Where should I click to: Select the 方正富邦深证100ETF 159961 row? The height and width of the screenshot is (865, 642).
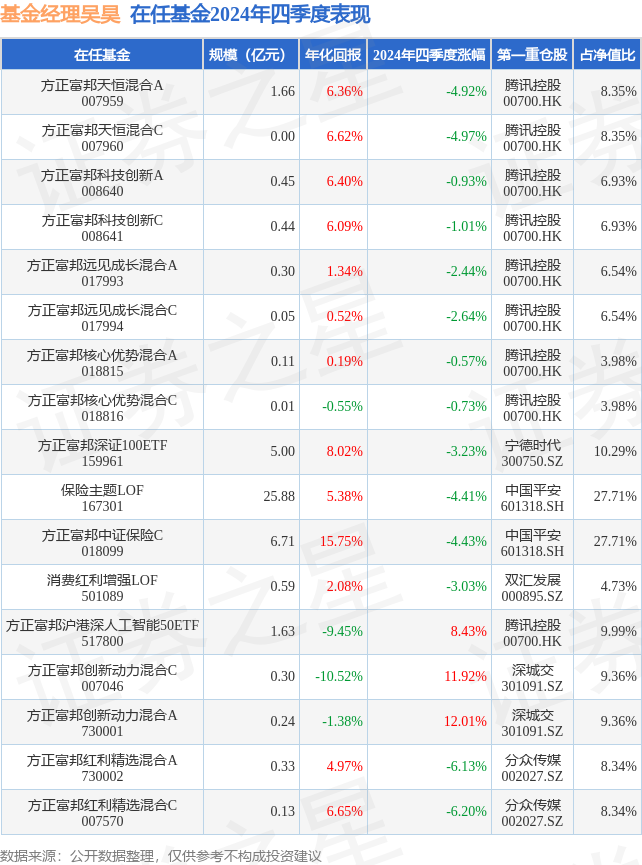tap(321, 452)
